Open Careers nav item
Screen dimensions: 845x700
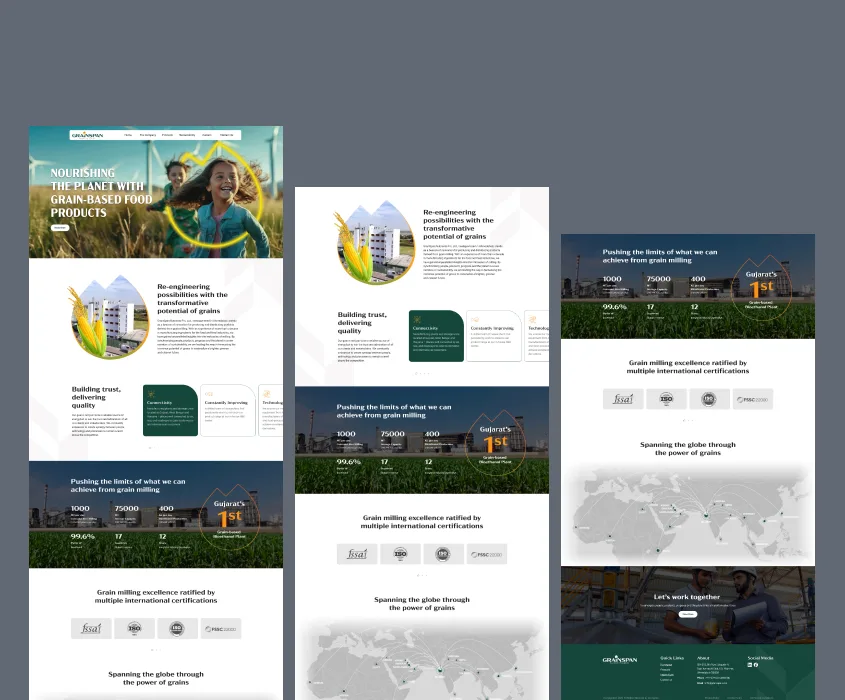pyautogui.click(x=206, y=135)
